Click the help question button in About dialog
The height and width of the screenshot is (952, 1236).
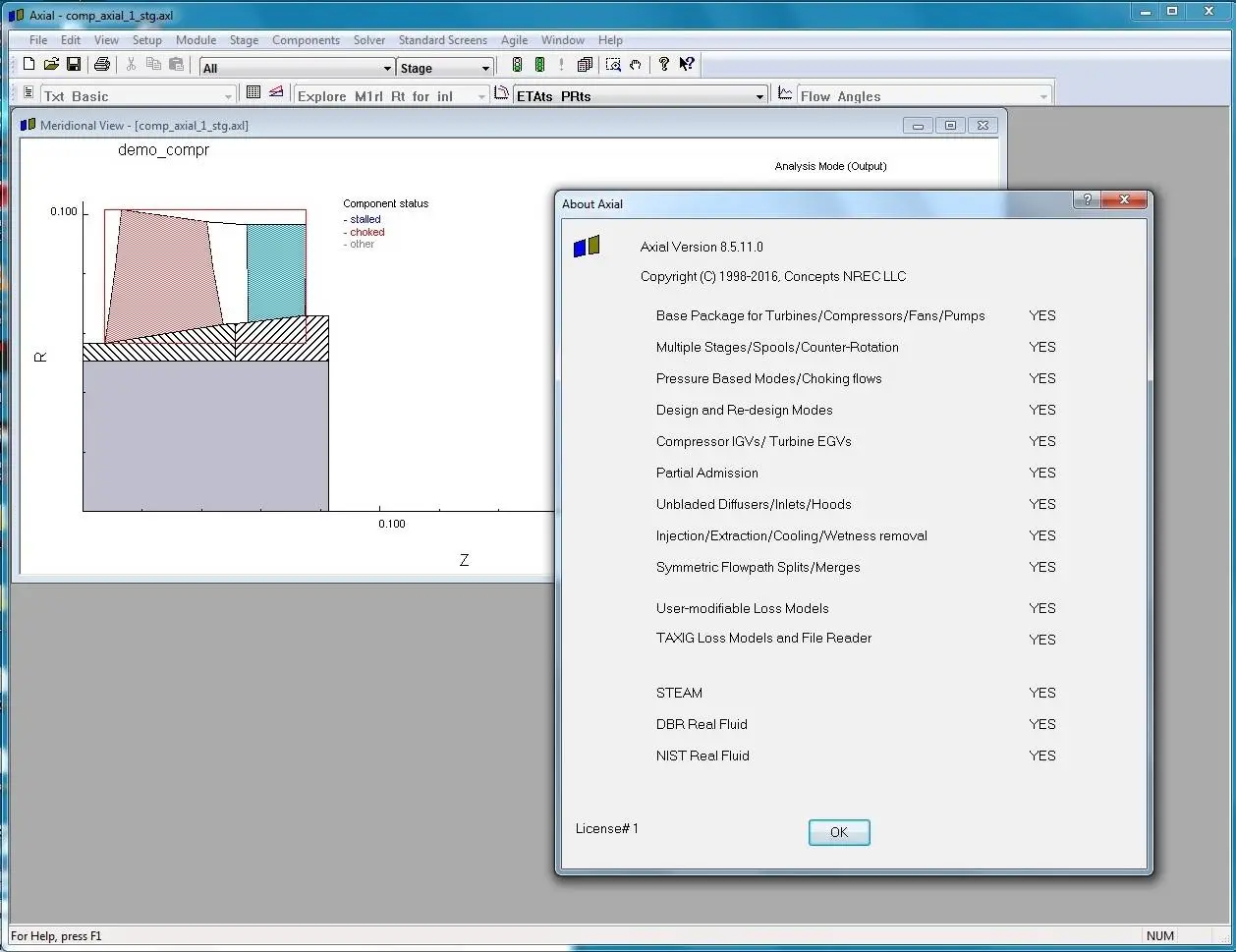(x=1086, y=199)
